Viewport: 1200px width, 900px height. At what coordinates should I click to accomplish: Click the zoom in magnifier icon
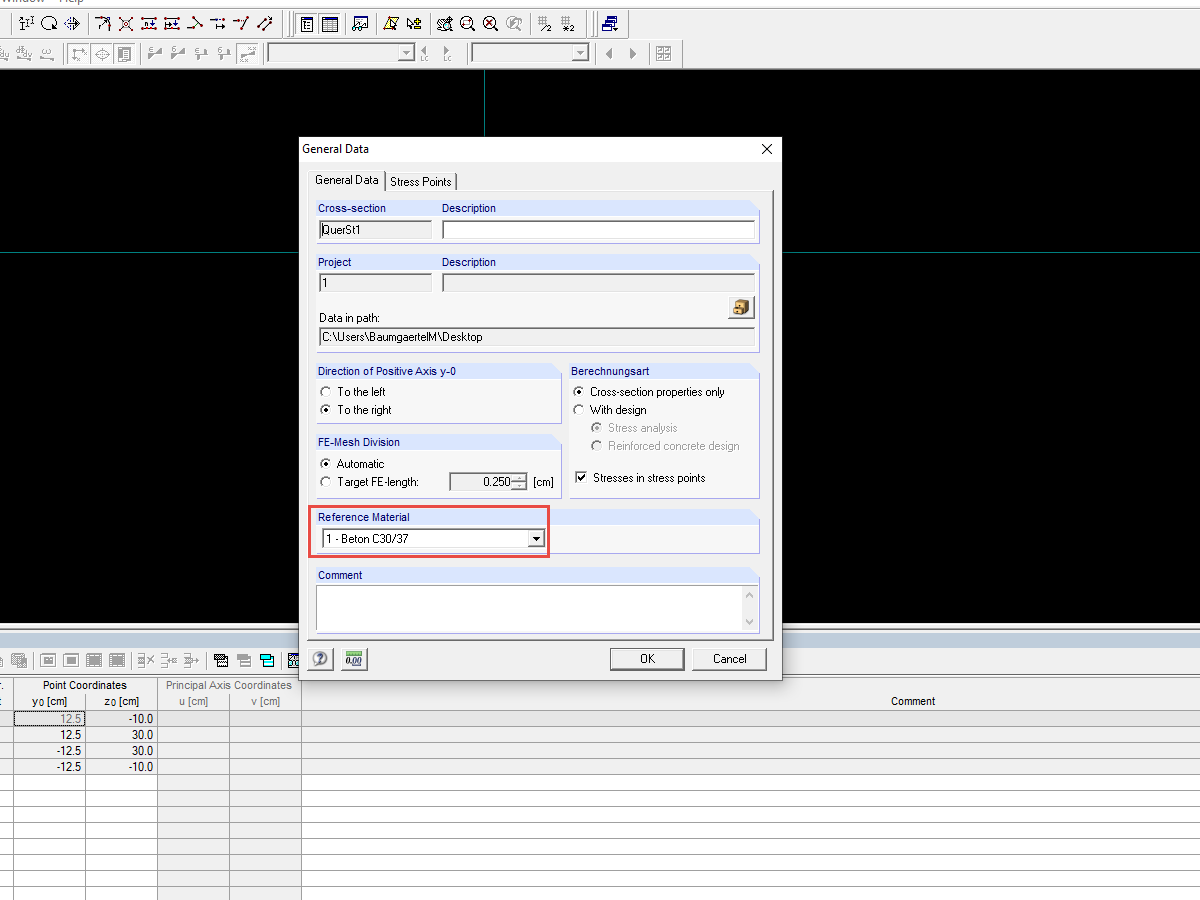coord(467,23)
